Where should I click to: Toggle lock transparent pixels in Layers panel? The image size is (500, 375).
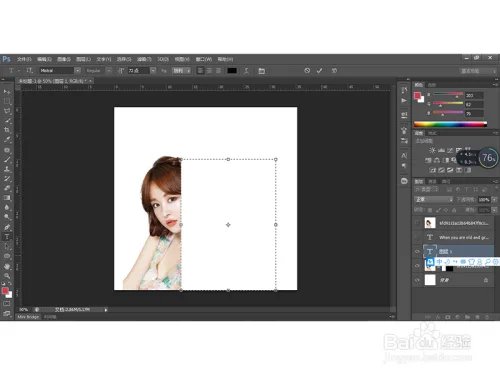(430, 210)
